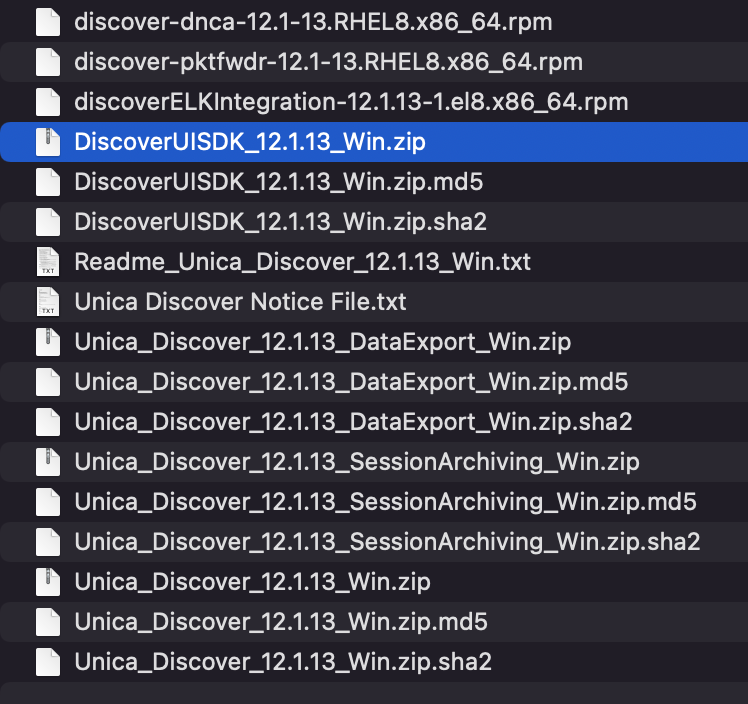Select file name discover-dnca-12.1-13.RHEL8.x86_64.rpm
Image resolution: width=748 pixels, height=704 pixels.
click(313, 22)
